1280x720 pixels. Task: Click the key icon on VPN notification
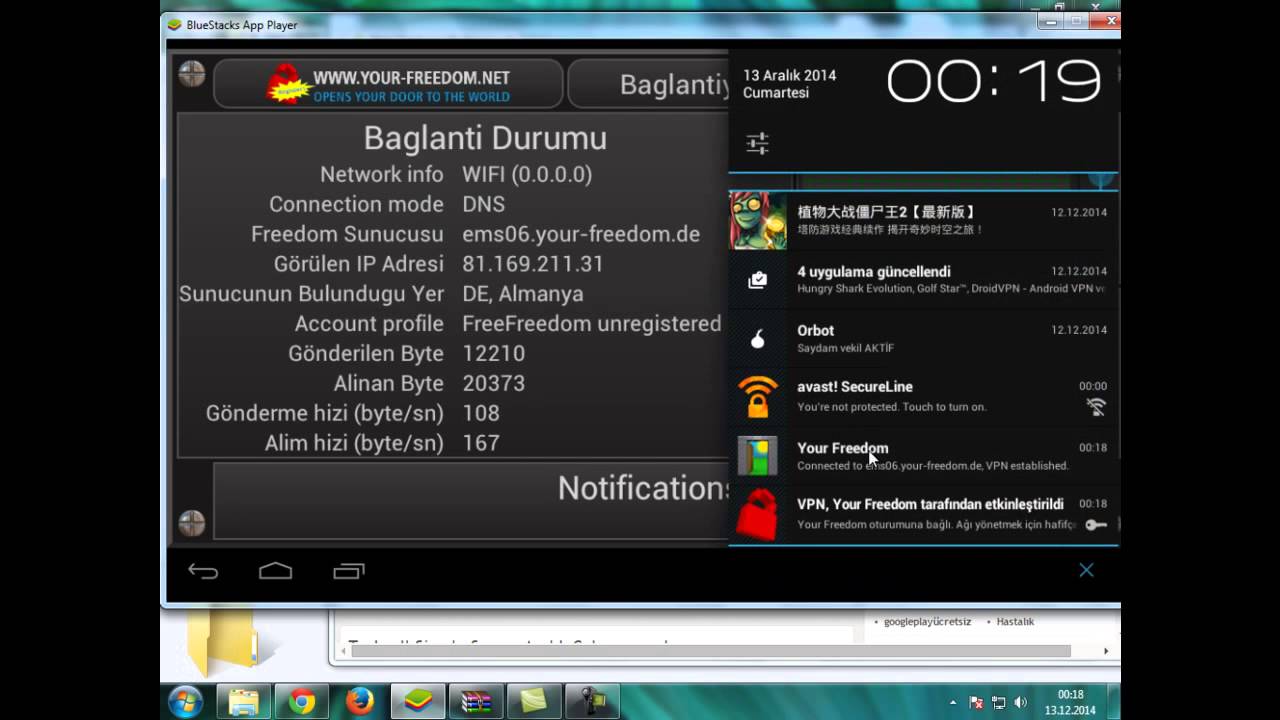[x=1096, y=524]
